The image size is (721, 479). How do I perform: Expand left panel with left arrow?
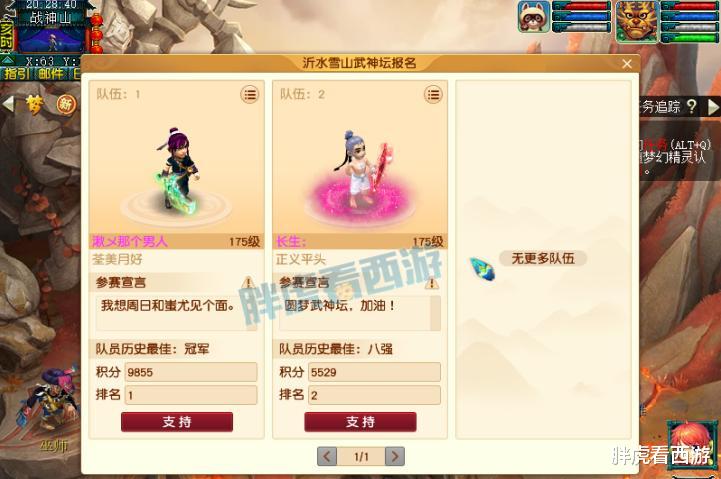click(8, 104)
